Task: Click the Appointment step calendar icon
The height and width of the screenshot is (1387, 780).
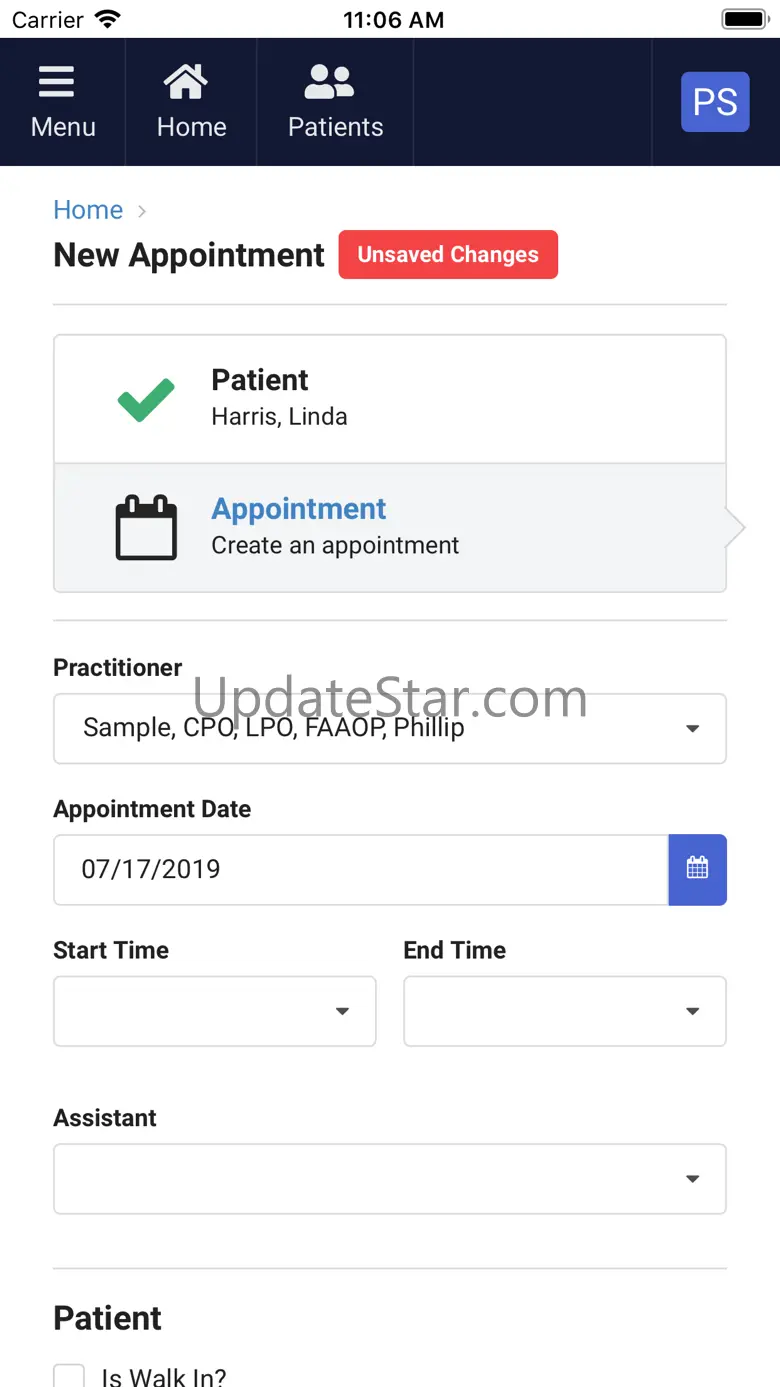Action: click(146, 527)
